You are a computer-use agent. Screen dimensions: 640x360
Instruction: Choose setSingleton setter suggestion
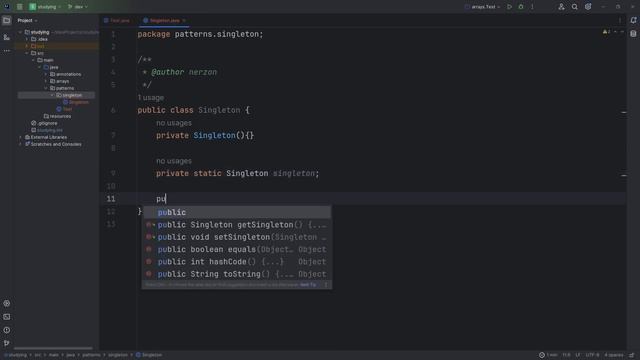tap(237, 237)
